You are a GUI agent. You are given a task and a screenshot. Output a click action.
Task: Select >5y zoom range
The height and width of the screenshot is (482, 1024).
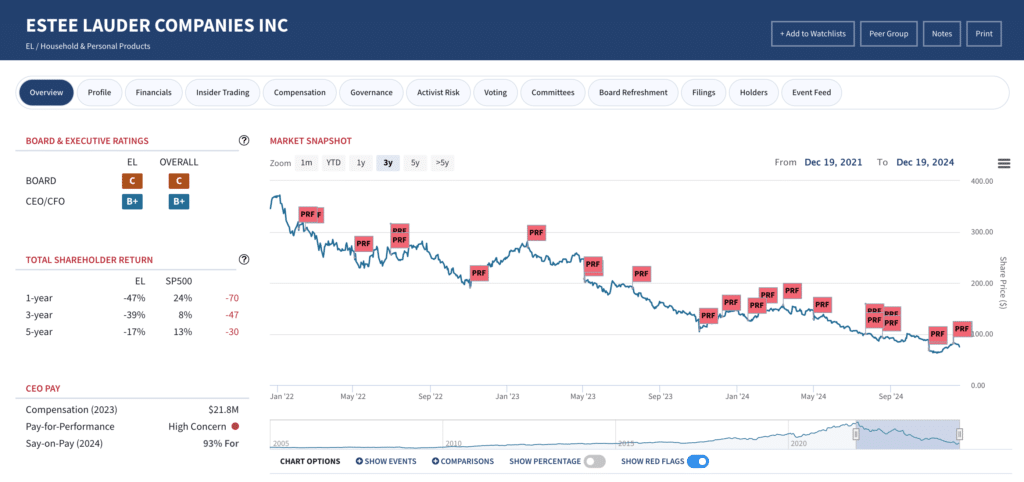pos(442,163)
